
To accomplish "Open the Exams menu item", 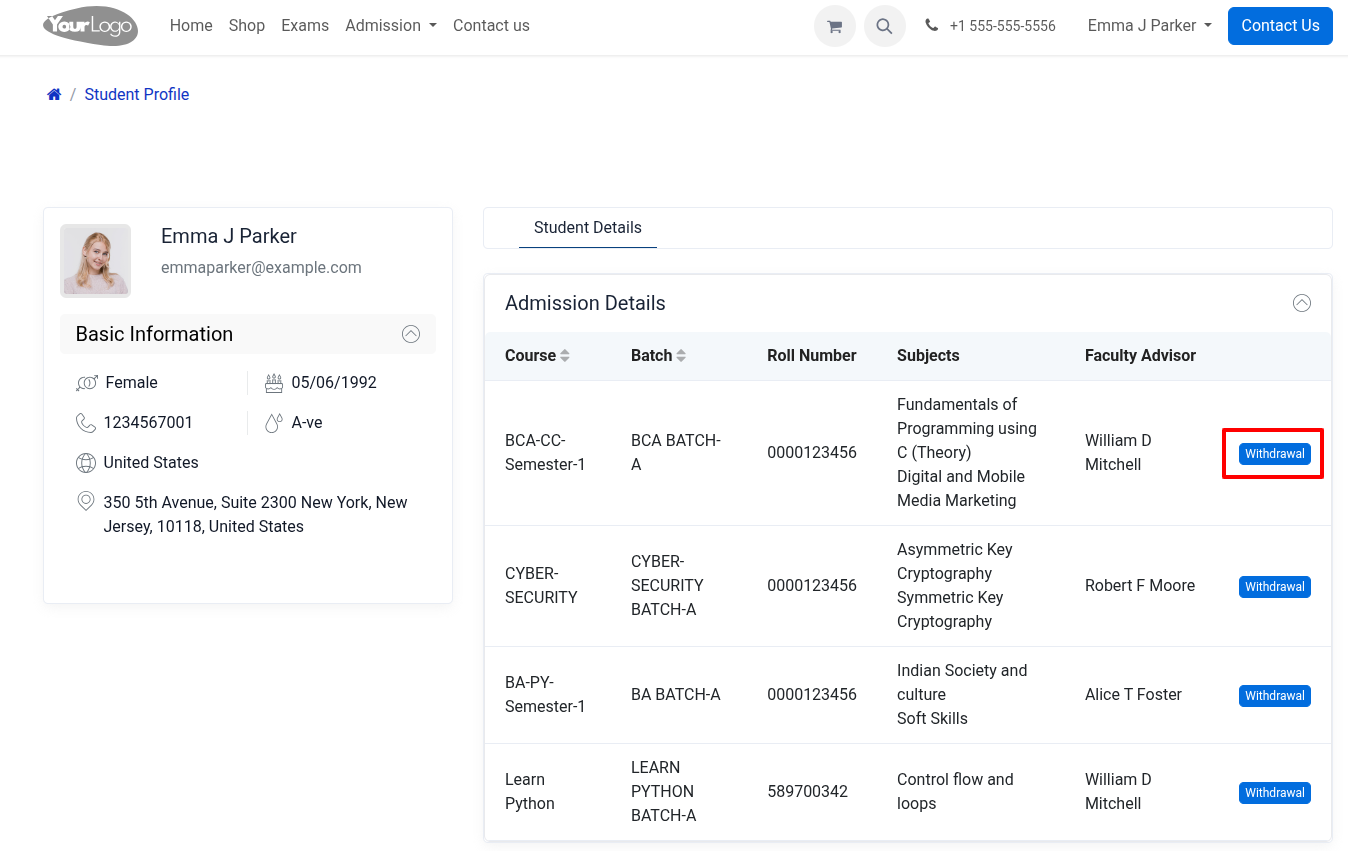I will pos(305,26).
